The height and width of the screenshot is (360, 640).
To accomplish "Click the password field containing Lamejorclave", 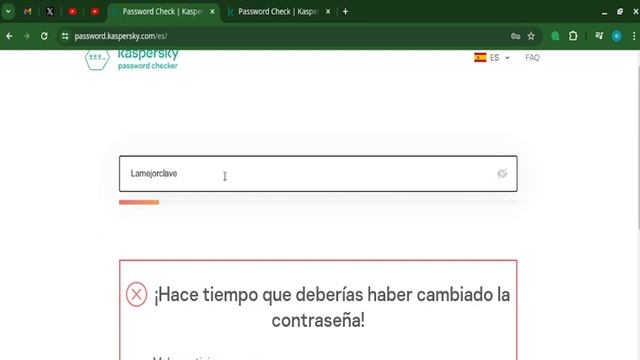I will (x=318, y=173).
